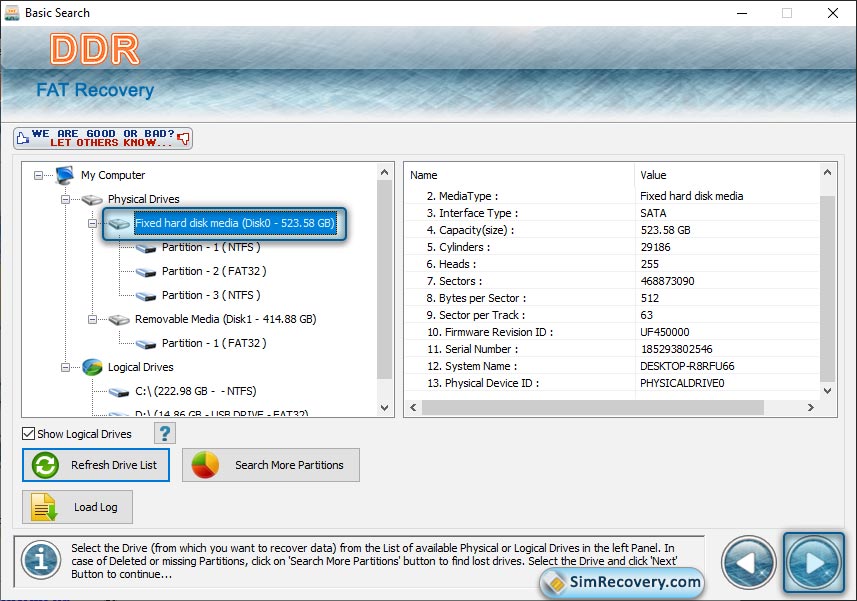Select Fixed hard disk media (Disk0 - 523.58 GB)
This screenshot has height=601, width=857.
(x=234, y=223)
